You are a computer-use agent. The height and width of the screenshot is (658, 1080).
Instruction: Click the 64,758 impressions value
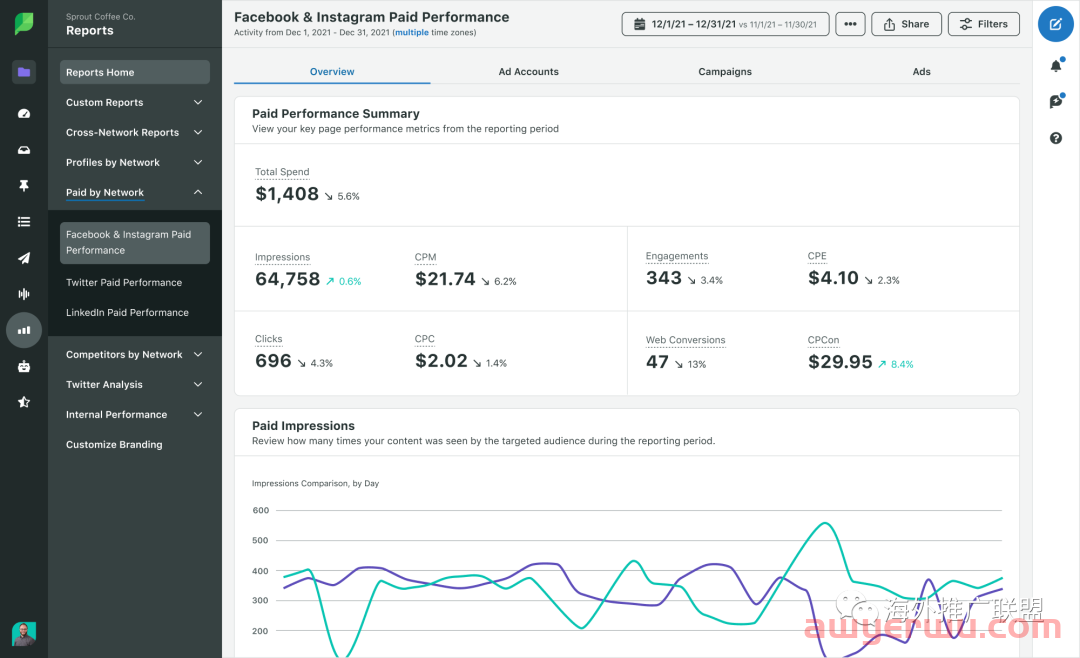(288, 279)
